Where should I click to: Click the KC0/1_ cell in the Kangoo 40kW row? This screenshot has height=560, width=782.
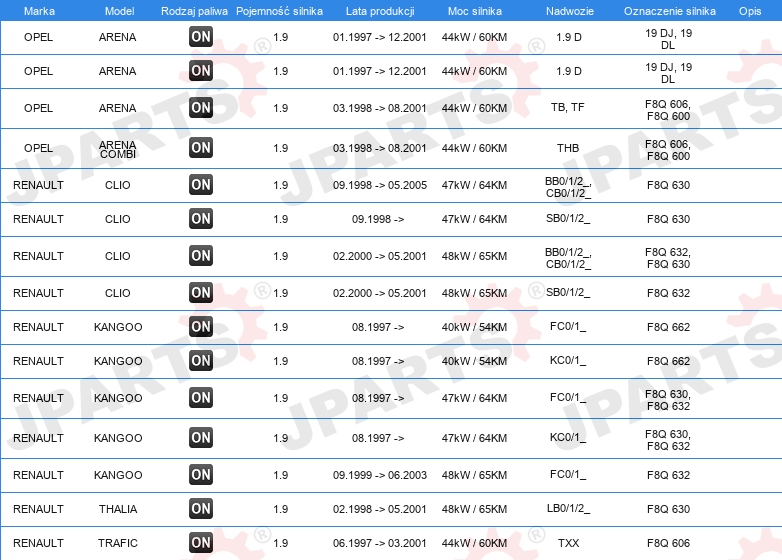tap(568, 360)
